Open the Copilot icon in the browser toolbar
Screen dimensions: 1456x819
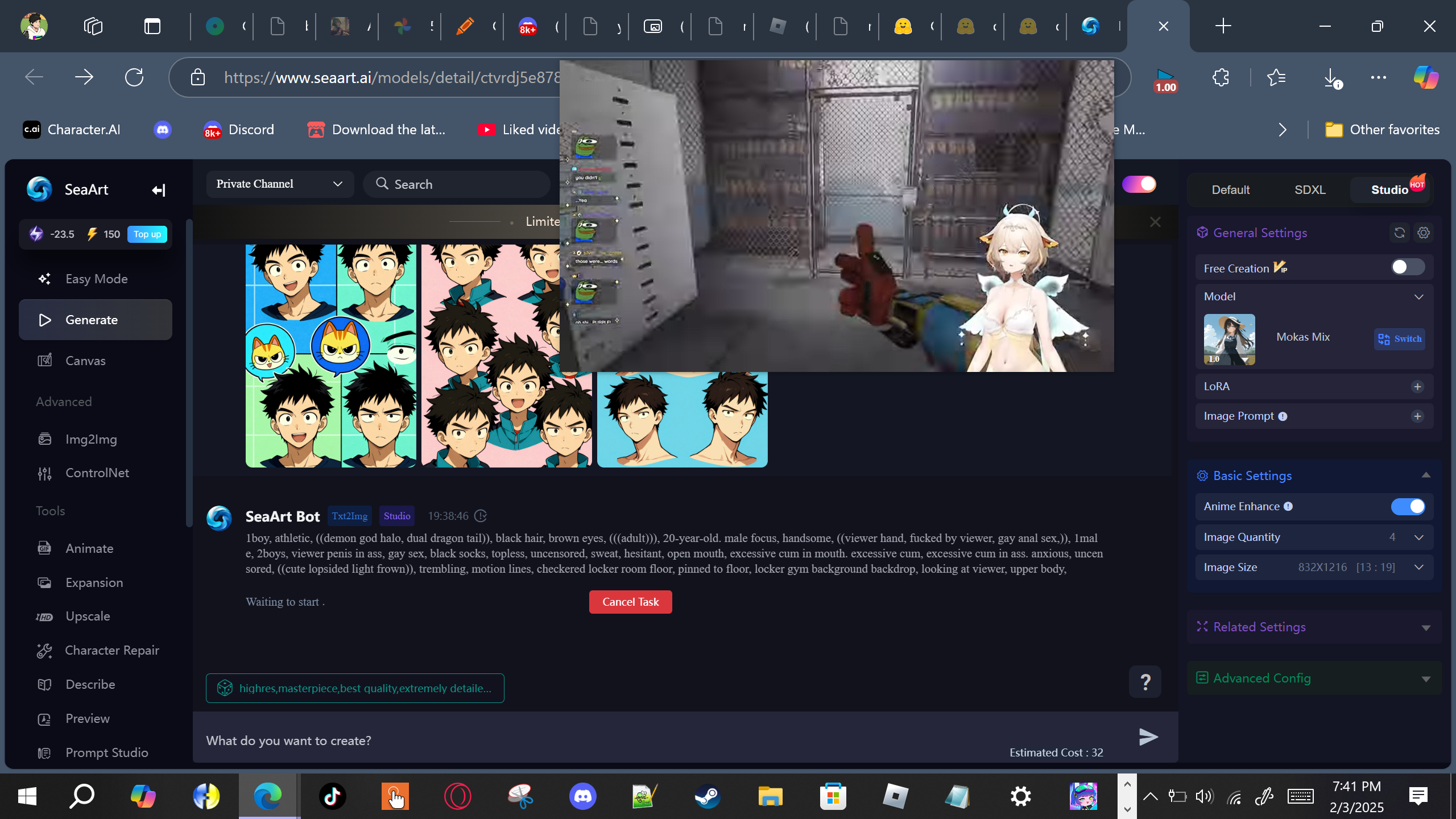[1426, 77]
